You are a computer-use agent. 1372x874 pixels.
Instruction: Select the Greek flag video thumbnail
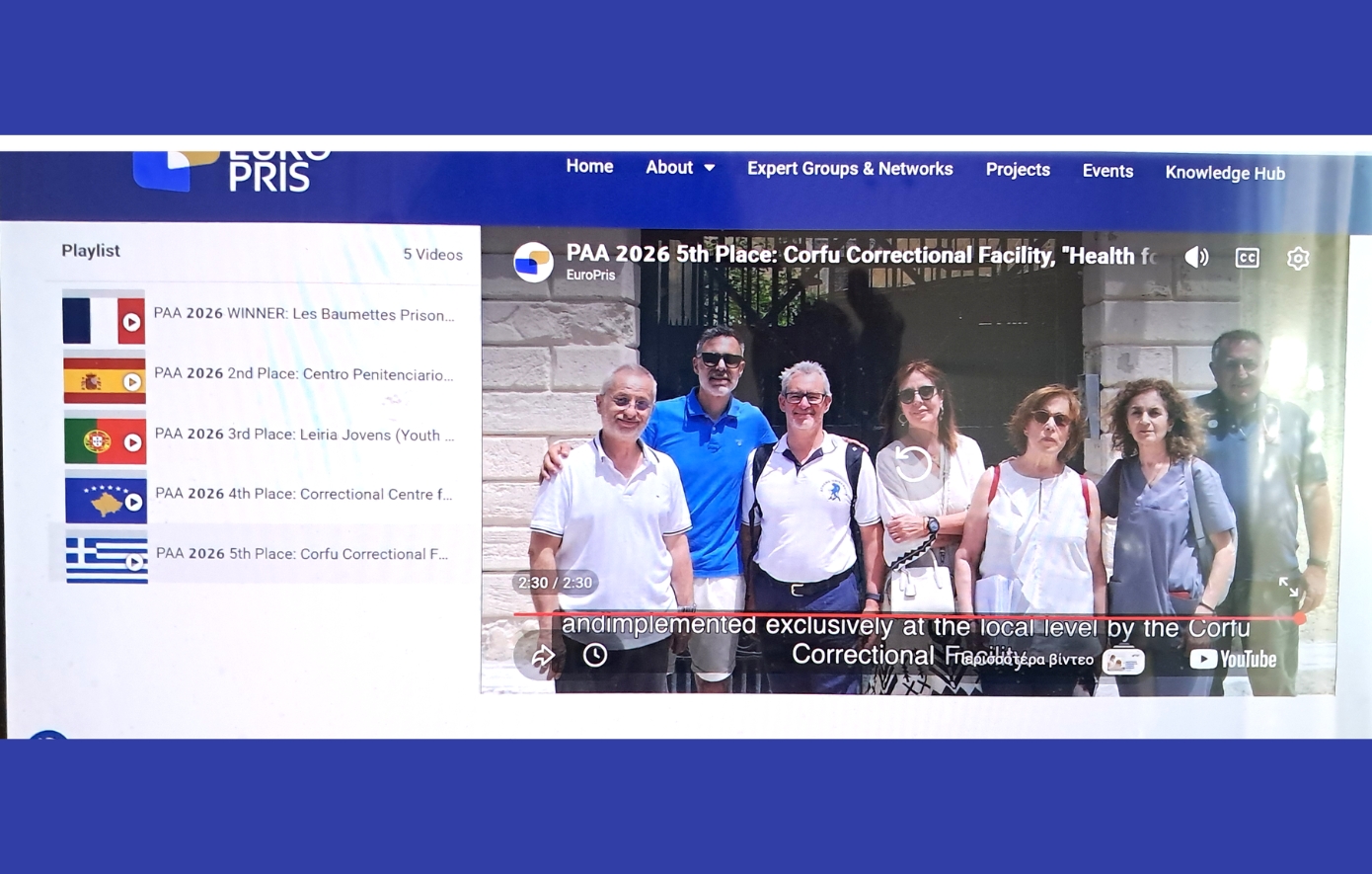click(x=107, y=557)
